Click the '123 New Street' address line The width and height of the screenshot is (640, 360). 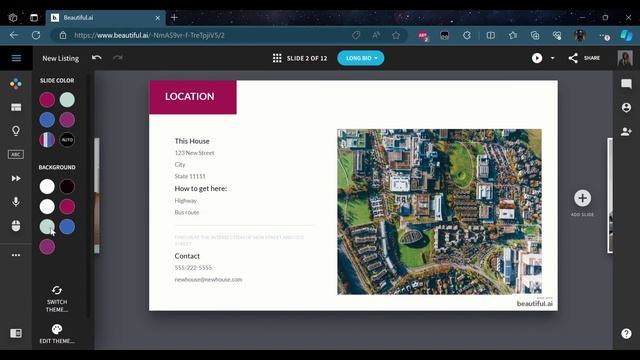(x=194, y=153)
